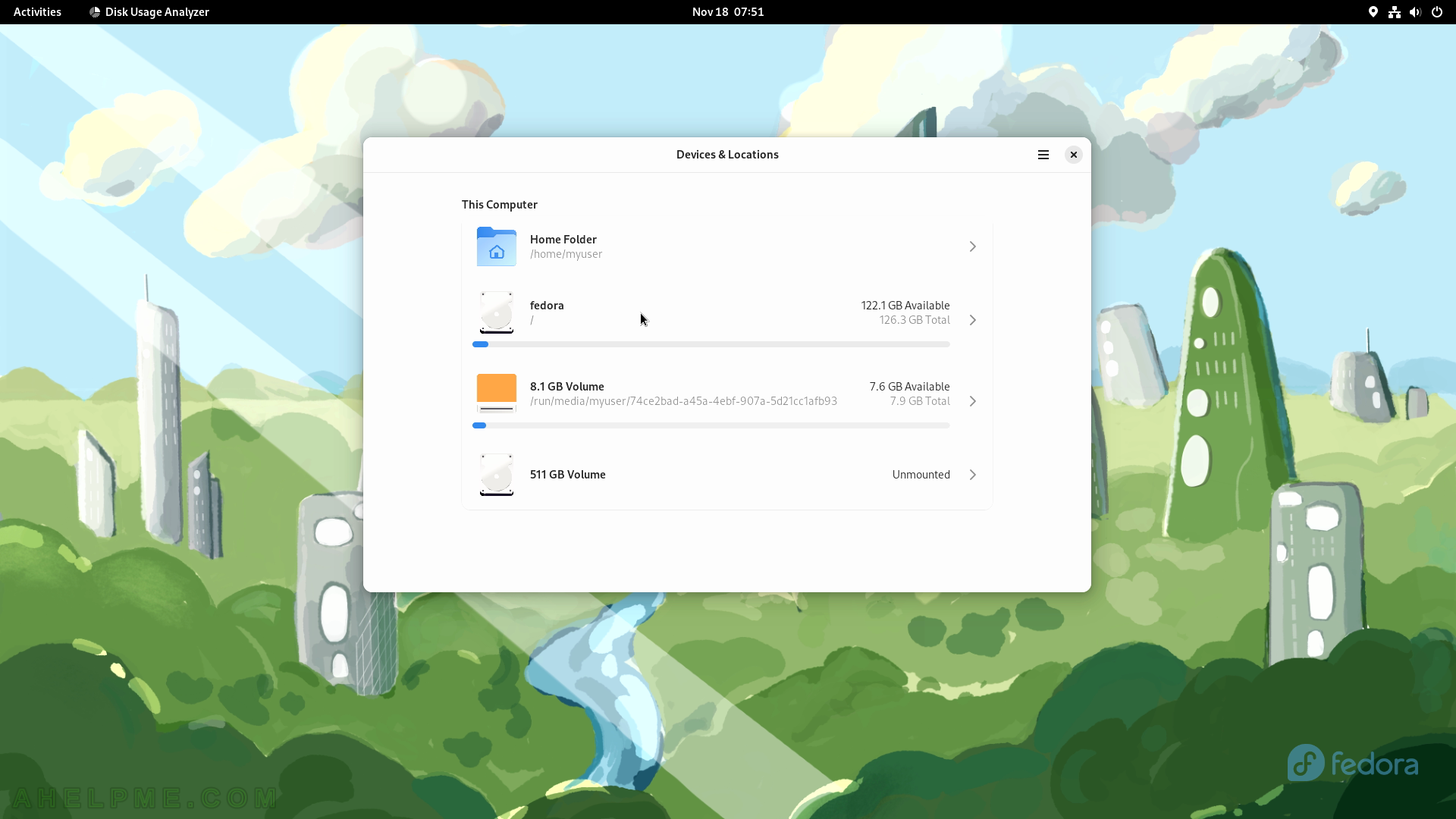1456x819 pixels.
Task: Click the fedora disk usage bar
Action: coord(711,344)
